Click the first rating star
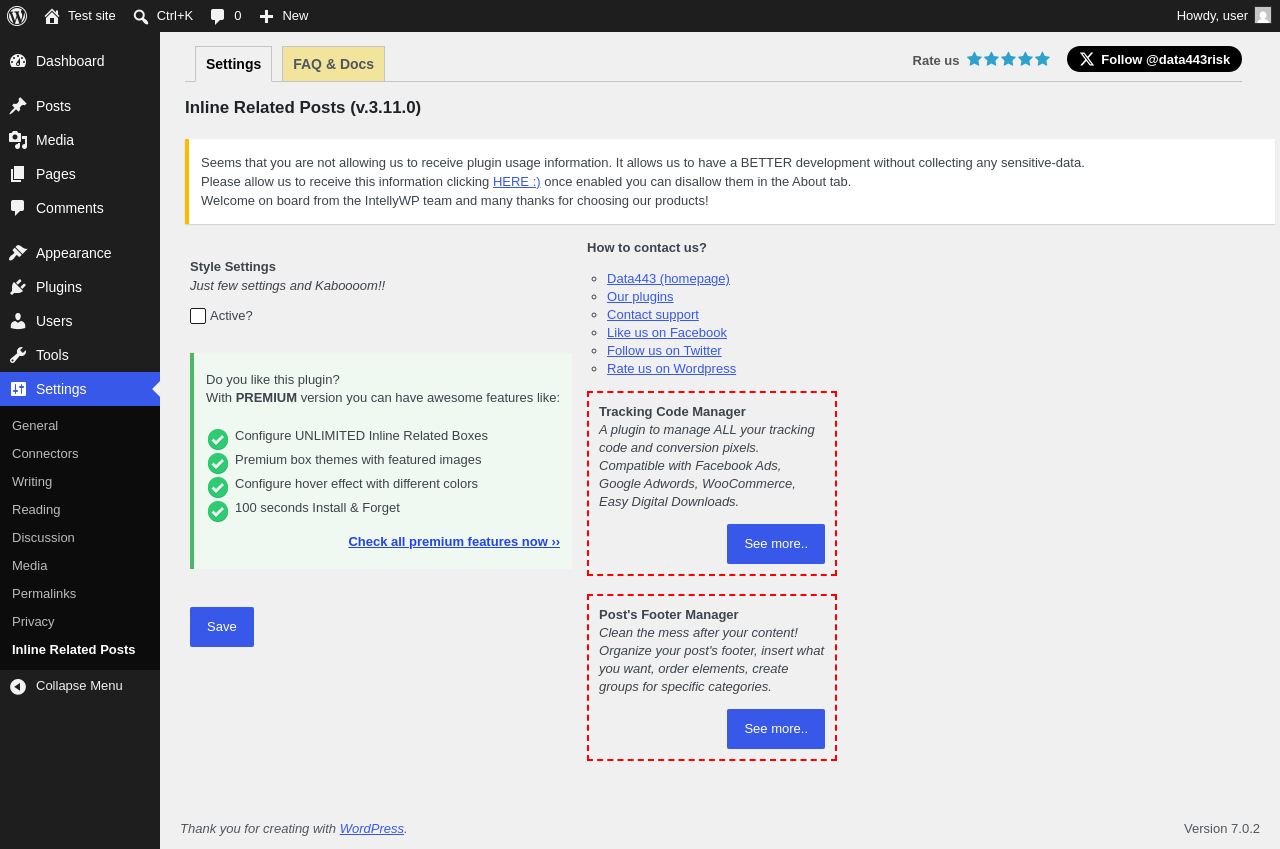 [x=974, y=59]
